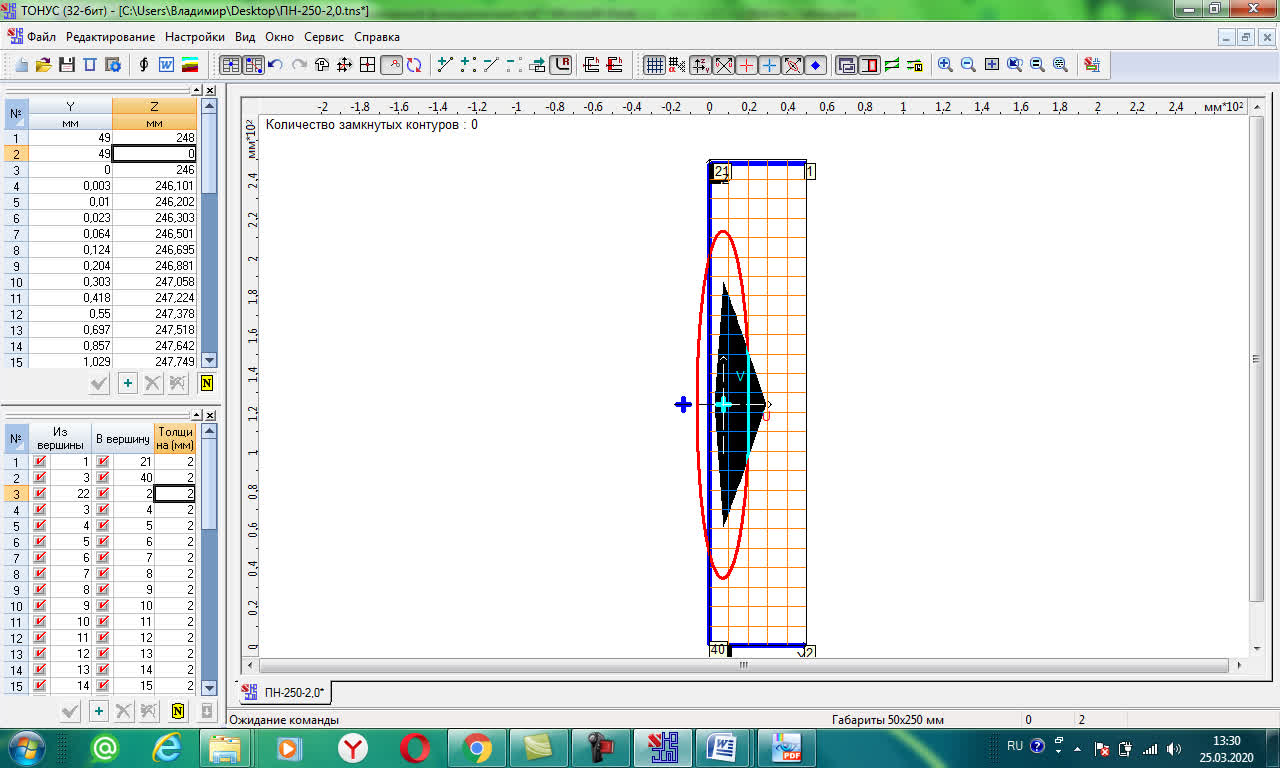Screen dimensions: 1280x768
Task: Toggle the blue diamond marker icon
Action: click(x=815, y=65)
